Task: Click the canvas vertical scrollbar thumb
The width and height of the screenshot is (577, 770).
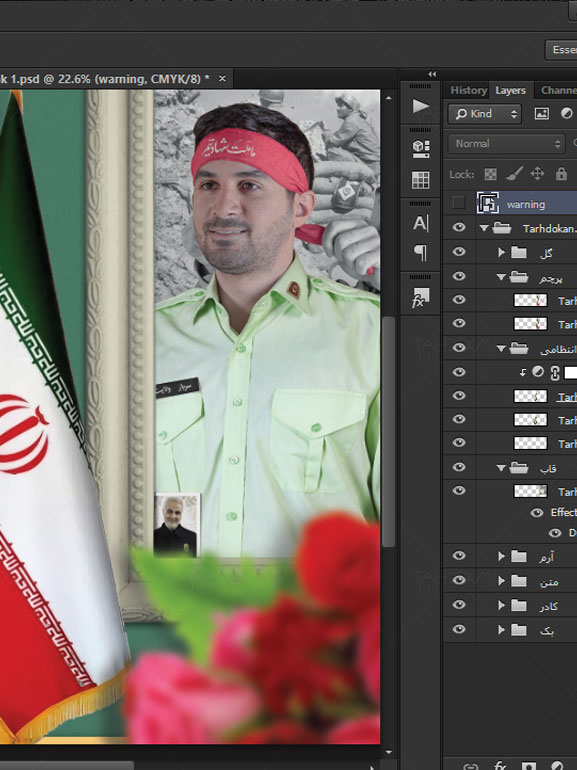Action: point(388,432)
